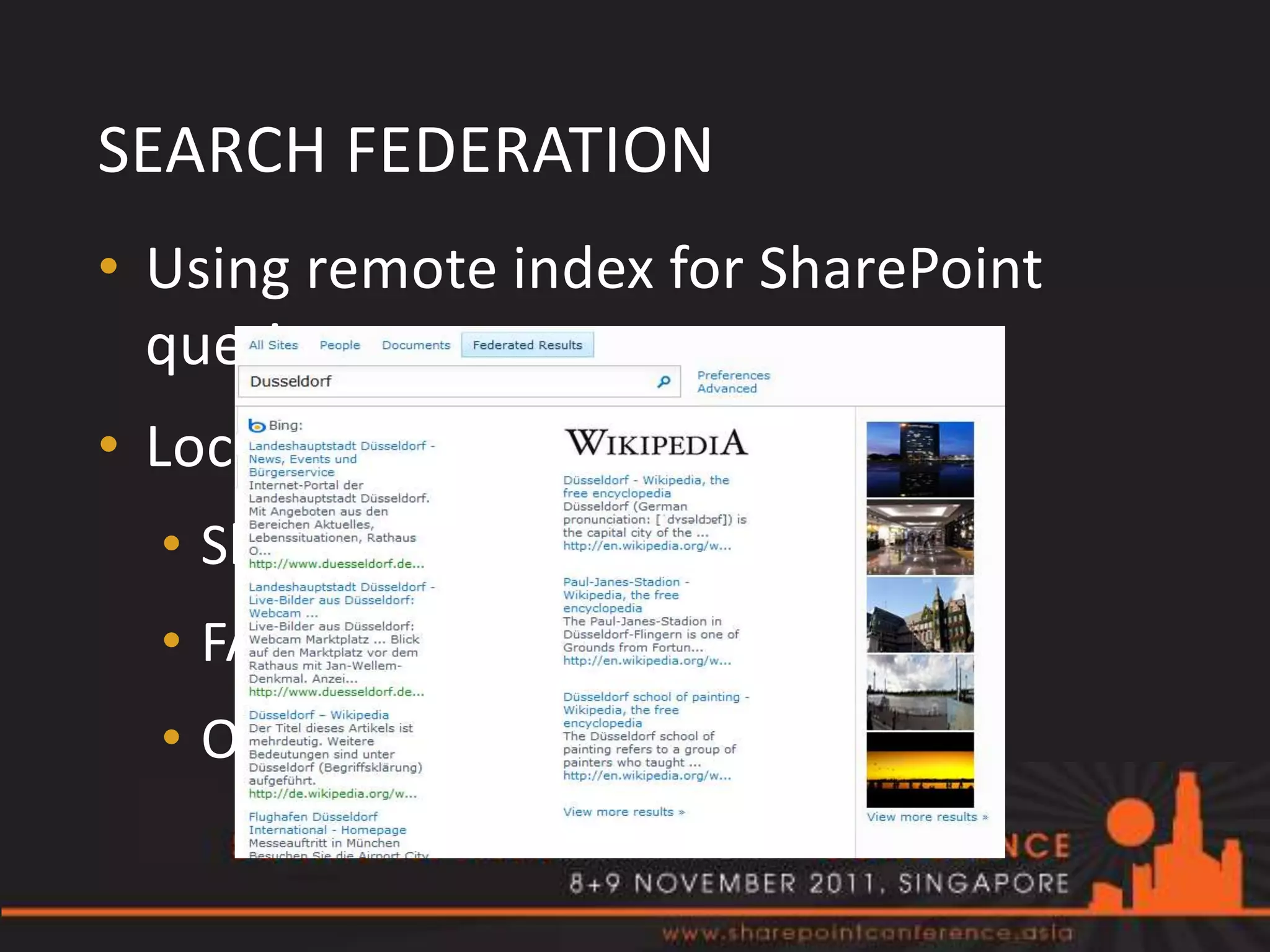The width and height of the screenshot is (1270, 952).
Task: Open the historic town hall image thumbnail
Action: [x=920, y=615]
